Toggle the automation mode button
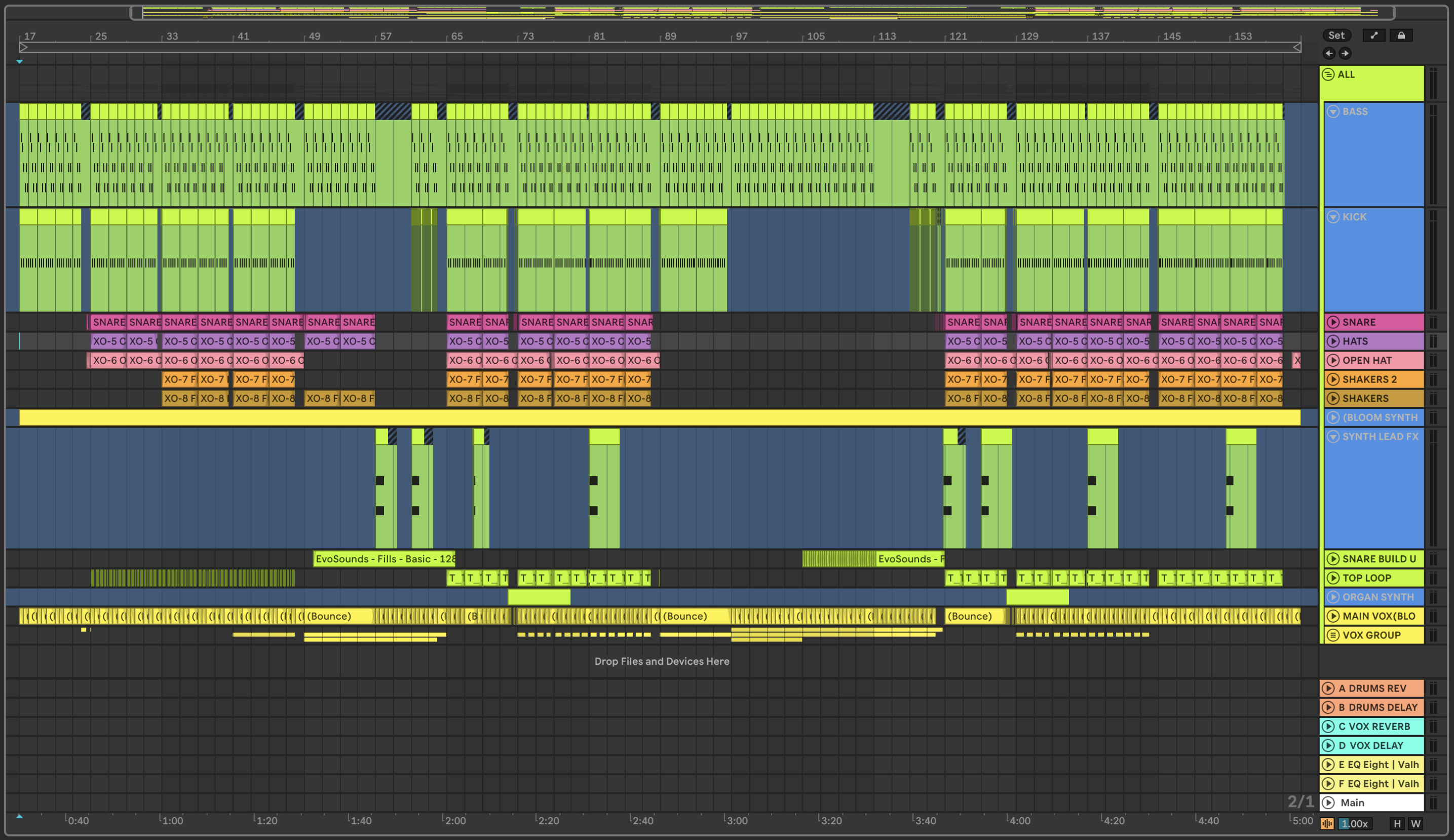 [1374, 35]
